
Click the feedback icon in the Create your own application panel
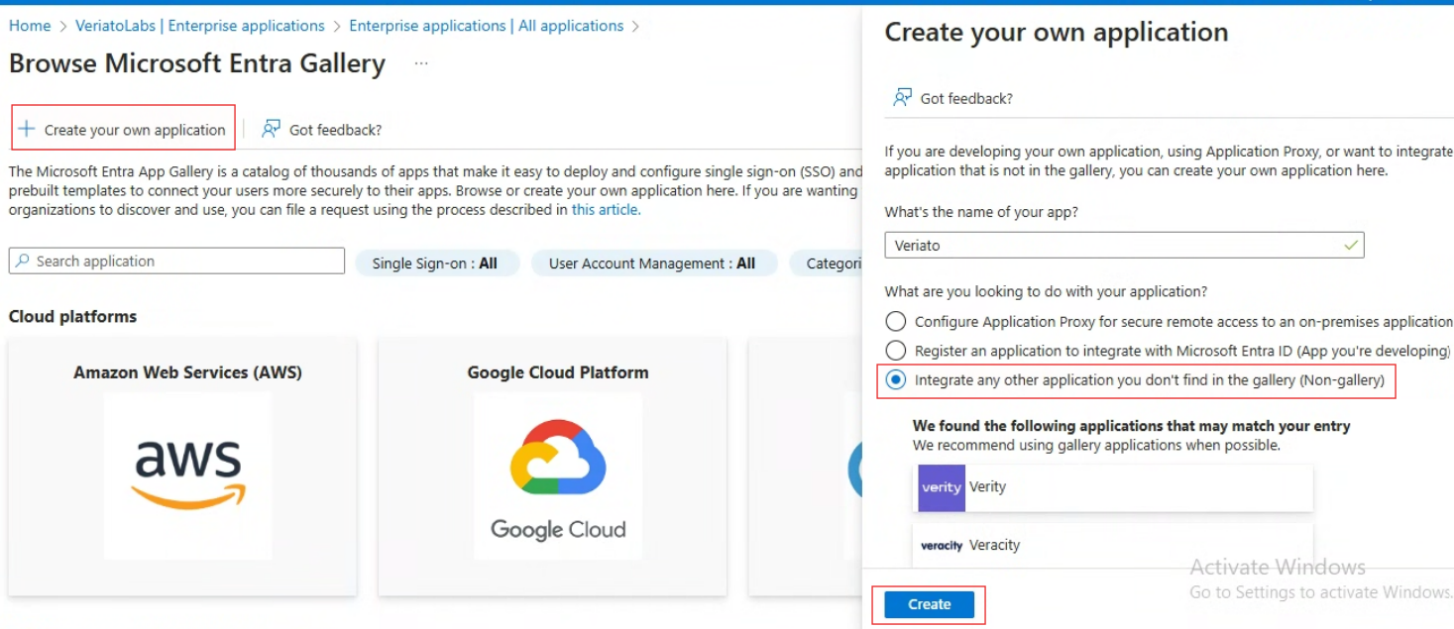[902, 98]
